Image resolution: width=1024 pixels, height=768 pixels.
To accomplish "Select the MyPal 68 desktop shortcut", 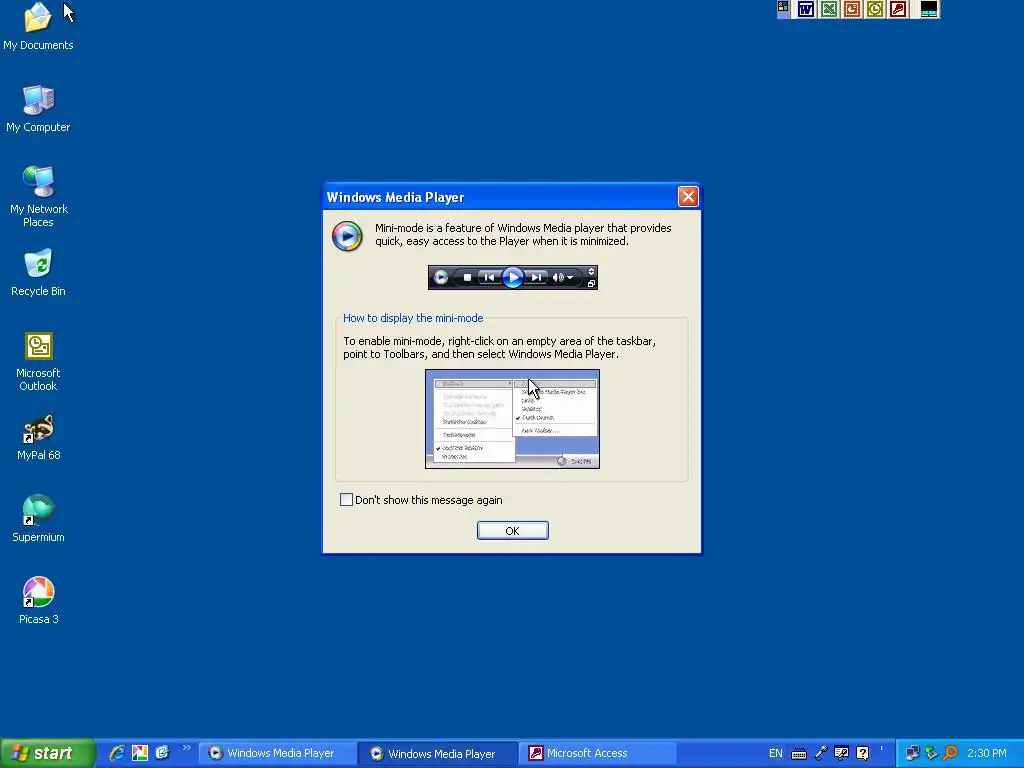I will coord(38,437).
